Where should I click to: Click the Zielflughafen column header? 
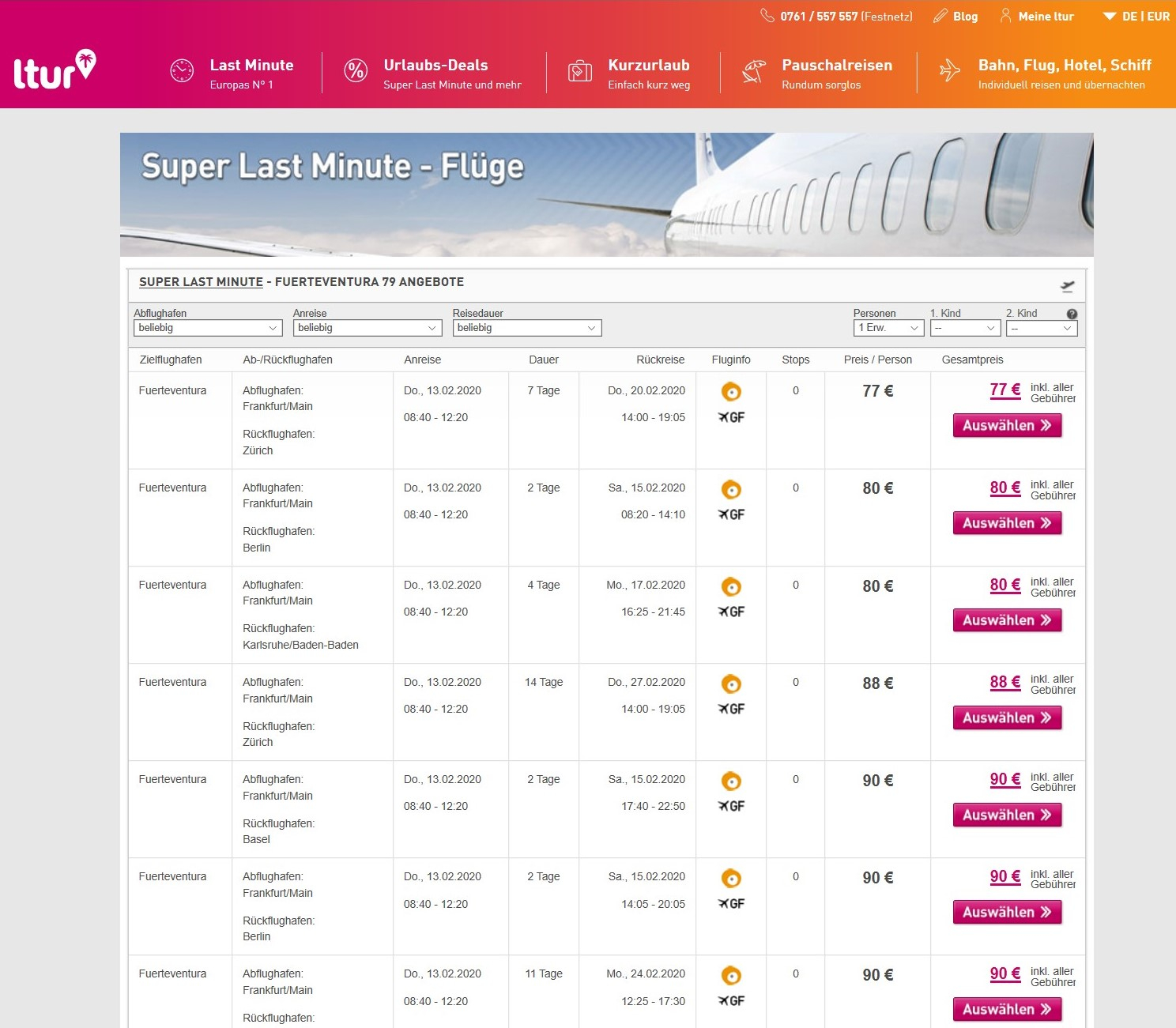(x=171, y=360)
